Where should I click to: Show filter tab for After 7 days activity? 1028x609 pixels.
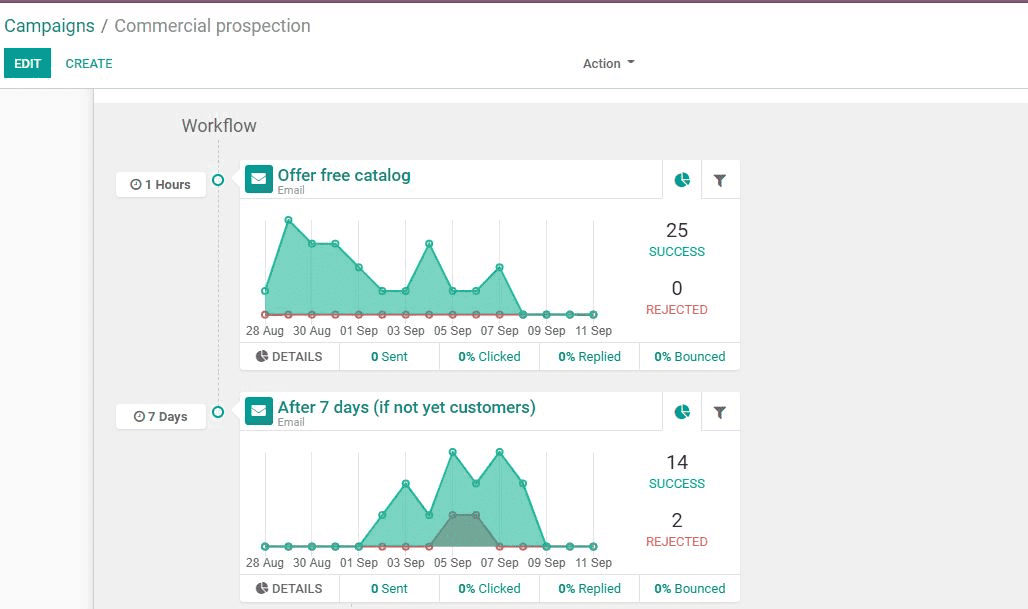coord(720,412)
